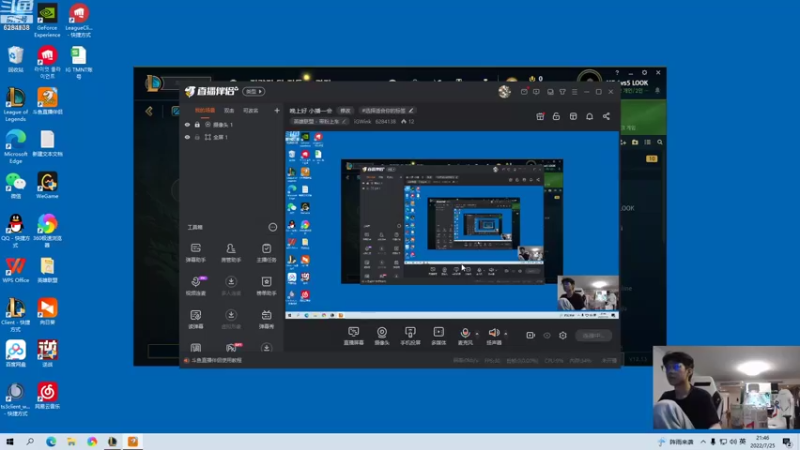Screen dimensions: 800x450
Task: Open the hamburger menu in title bar
Action: [x=574, y=92]
